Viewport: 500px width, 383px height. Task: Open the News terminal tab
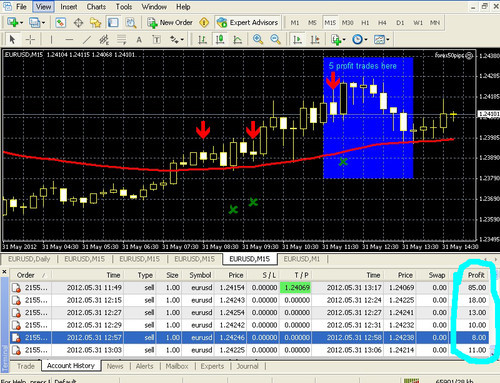(x=115, y=366)
